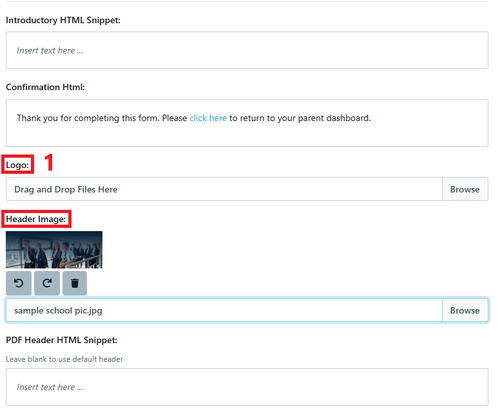
Task: Open the school header image thumbnail
Action: 54,250
